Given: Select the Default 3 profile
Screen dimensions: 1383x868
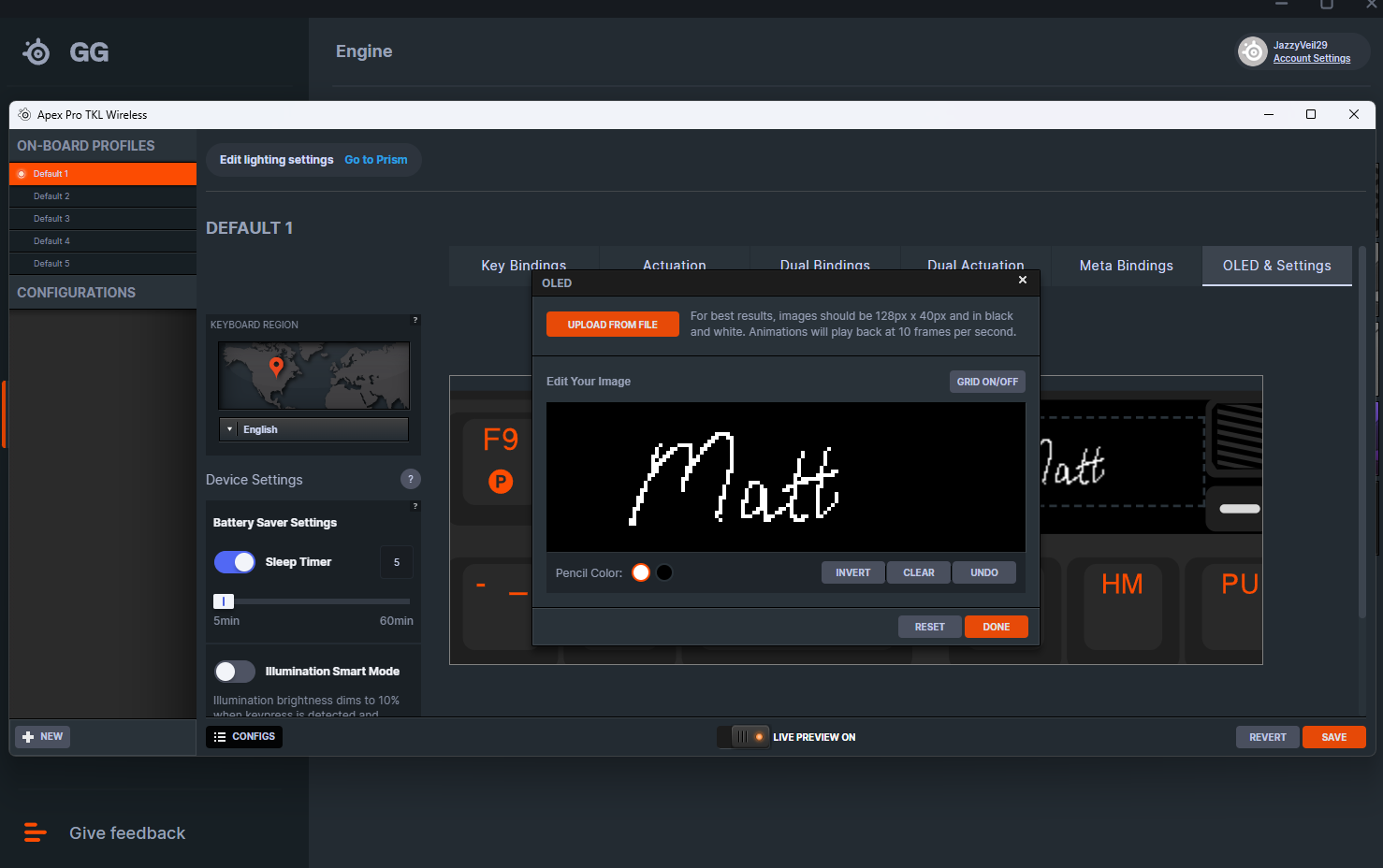Looking at the screenshot, I should point(52,219).
